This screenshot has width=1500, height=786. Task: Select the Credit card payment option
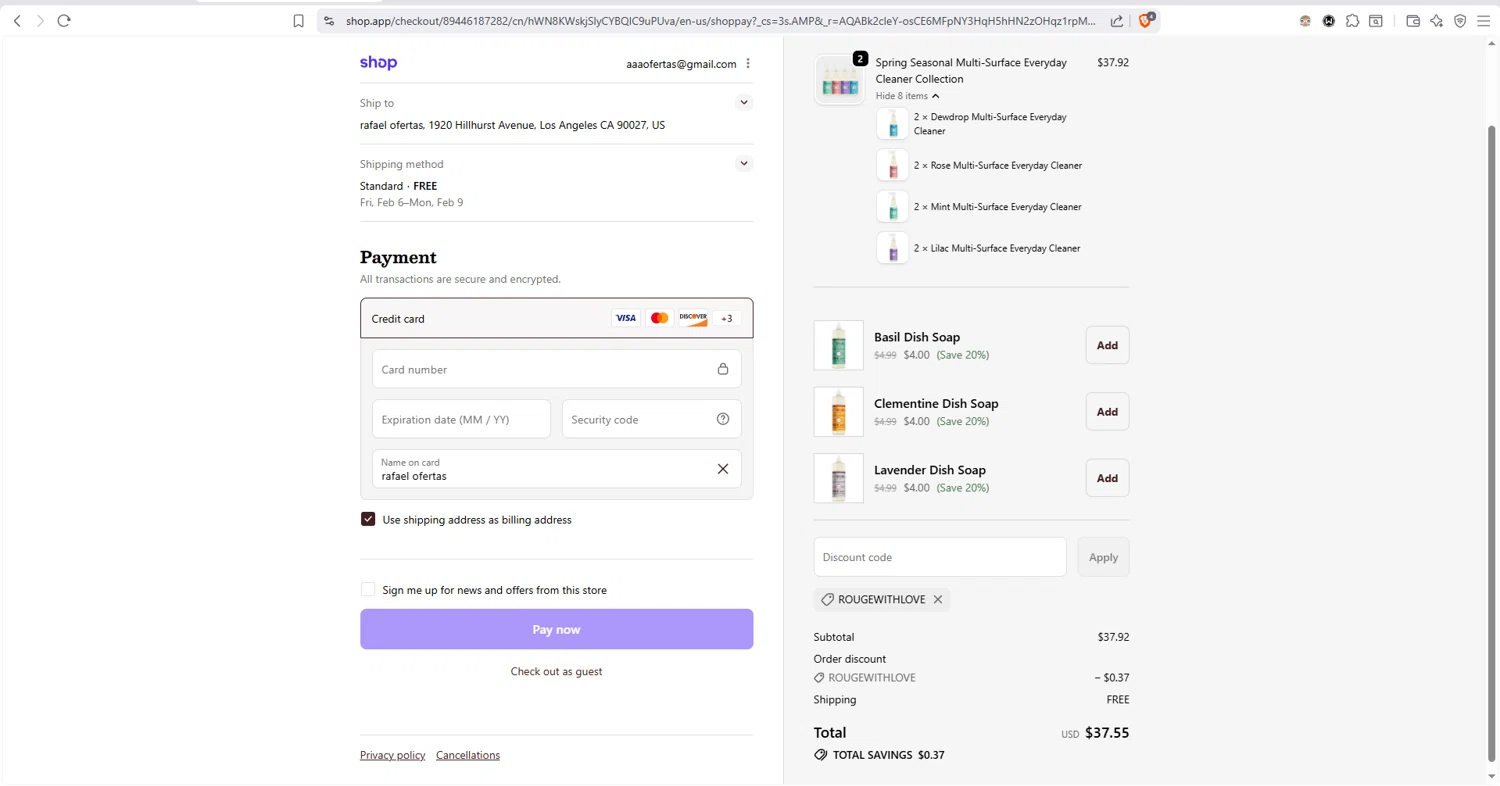tap(556, 318)
